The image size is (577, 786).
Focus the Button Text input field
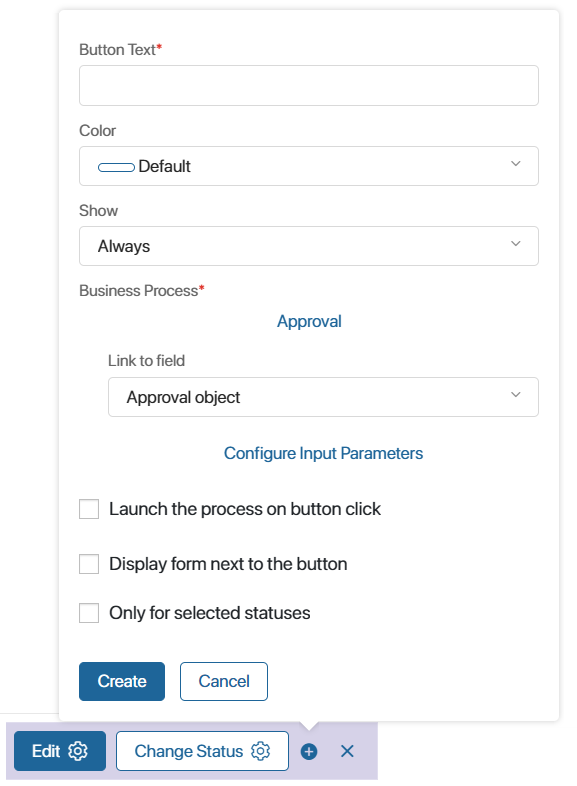[309, 85]
